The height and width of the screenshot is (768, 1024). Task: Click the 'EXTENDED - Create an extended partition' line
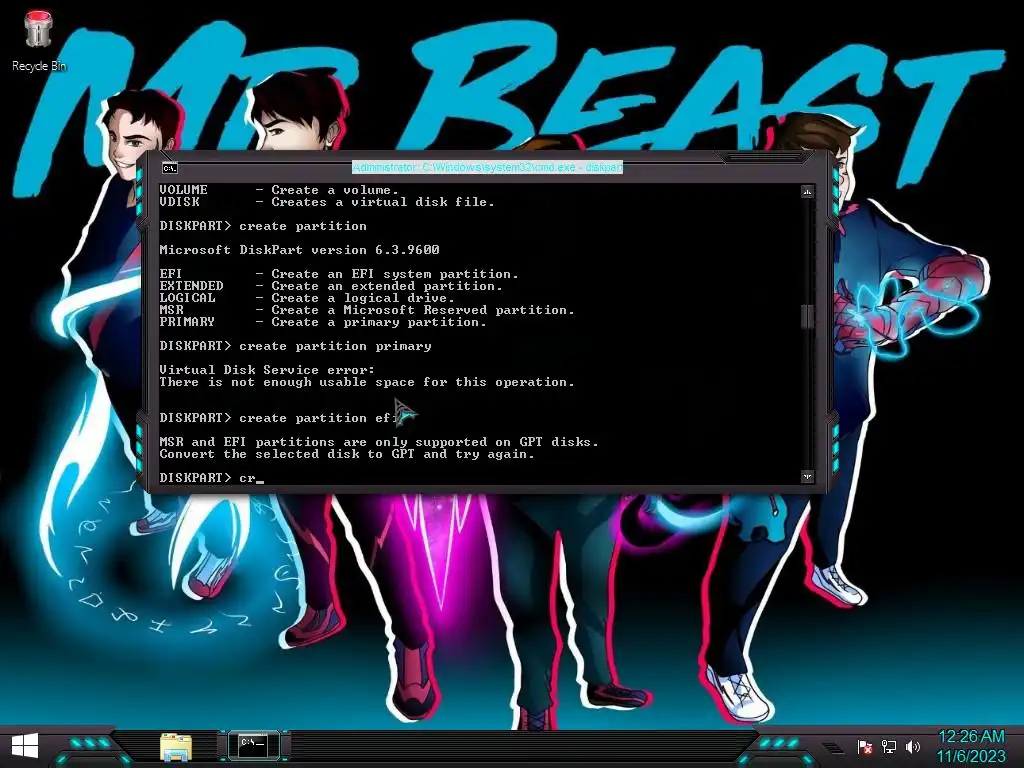[x=331, y=286]
